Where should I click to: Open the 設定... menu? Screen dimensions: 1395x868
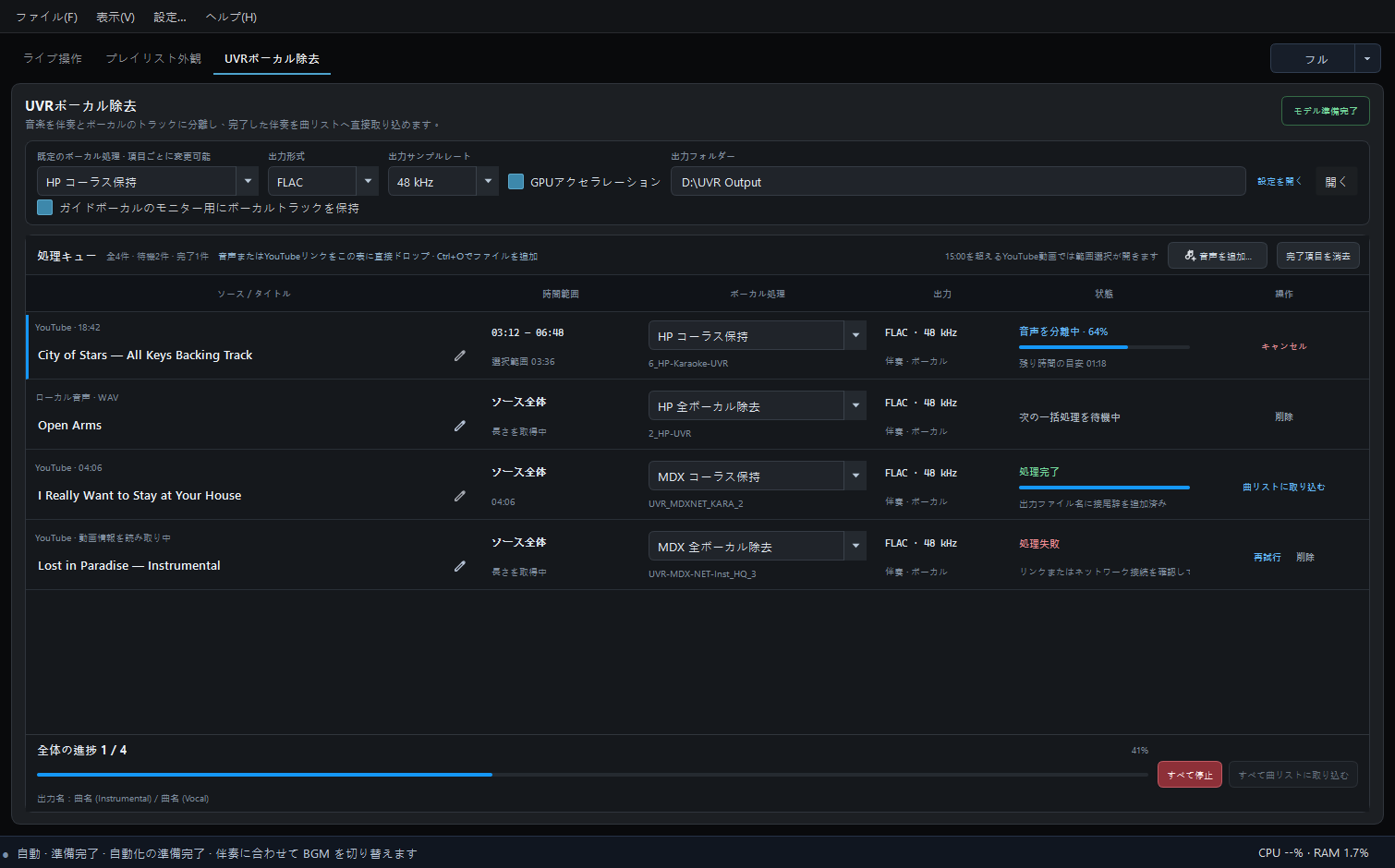click(x=170, y=17)
